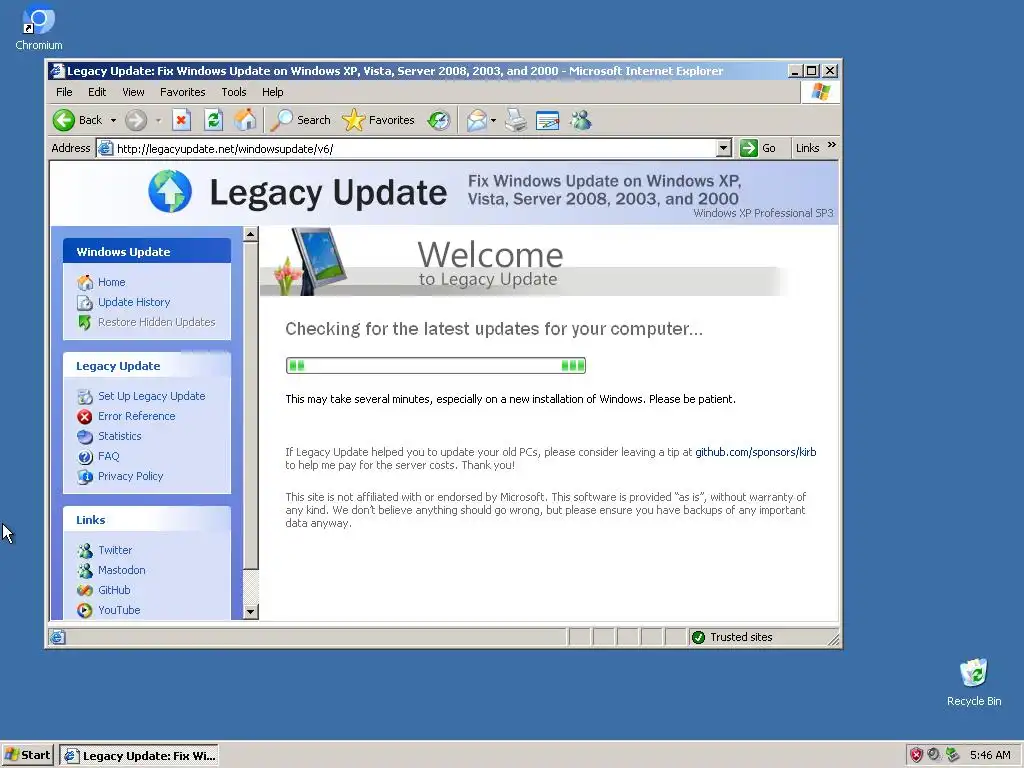The width and height of the screenshot is (1024, 768).
Task: Open the Tools menu
Action: pos(234,92)
